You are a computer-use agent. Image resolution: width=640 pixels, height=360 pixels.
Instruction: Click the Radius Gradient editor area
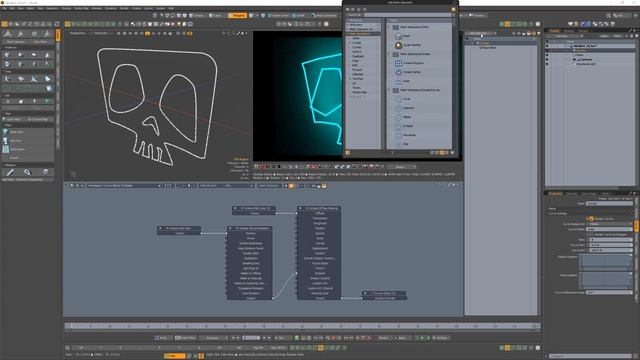(606, 262)
